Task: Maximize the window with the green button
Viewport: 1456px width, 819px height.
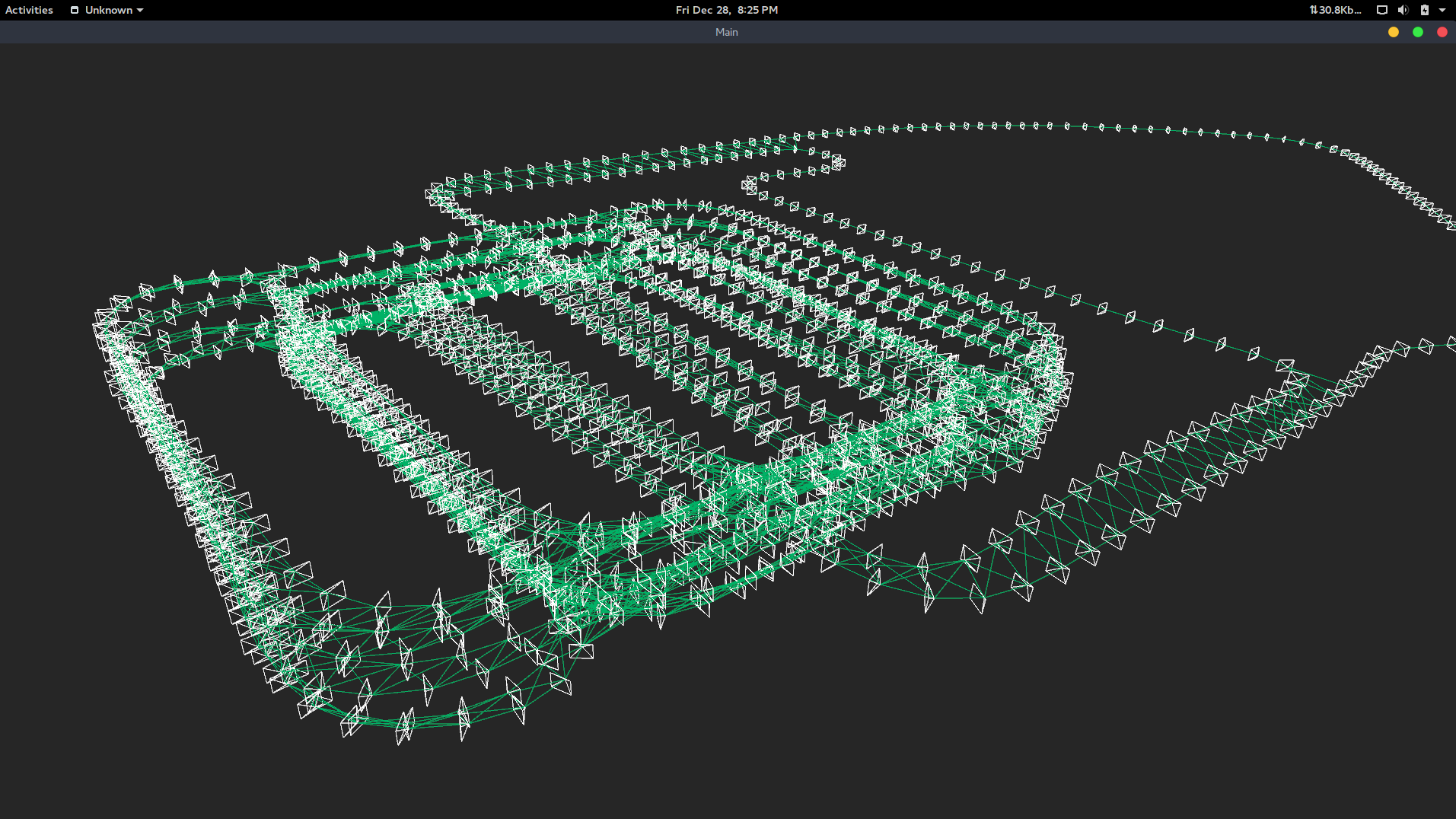Action: click(x=1418, y=32)
